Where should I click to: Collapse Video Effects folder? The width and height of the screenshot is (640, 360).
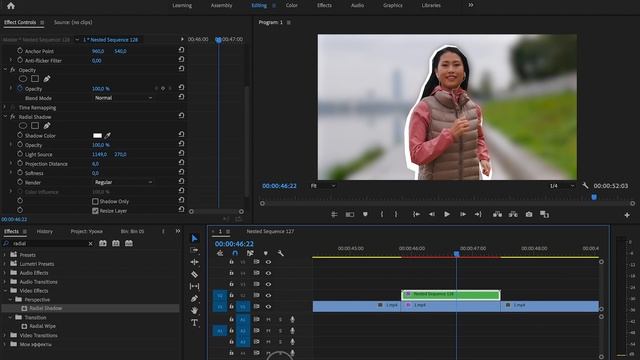[5, 291]
